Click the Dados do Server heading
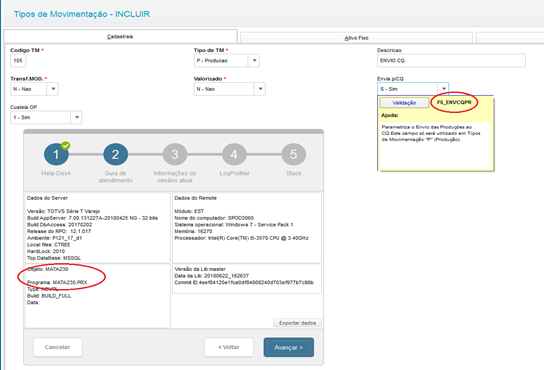The height and width of the screenshot is (370, 544). (x=48, y=198)
